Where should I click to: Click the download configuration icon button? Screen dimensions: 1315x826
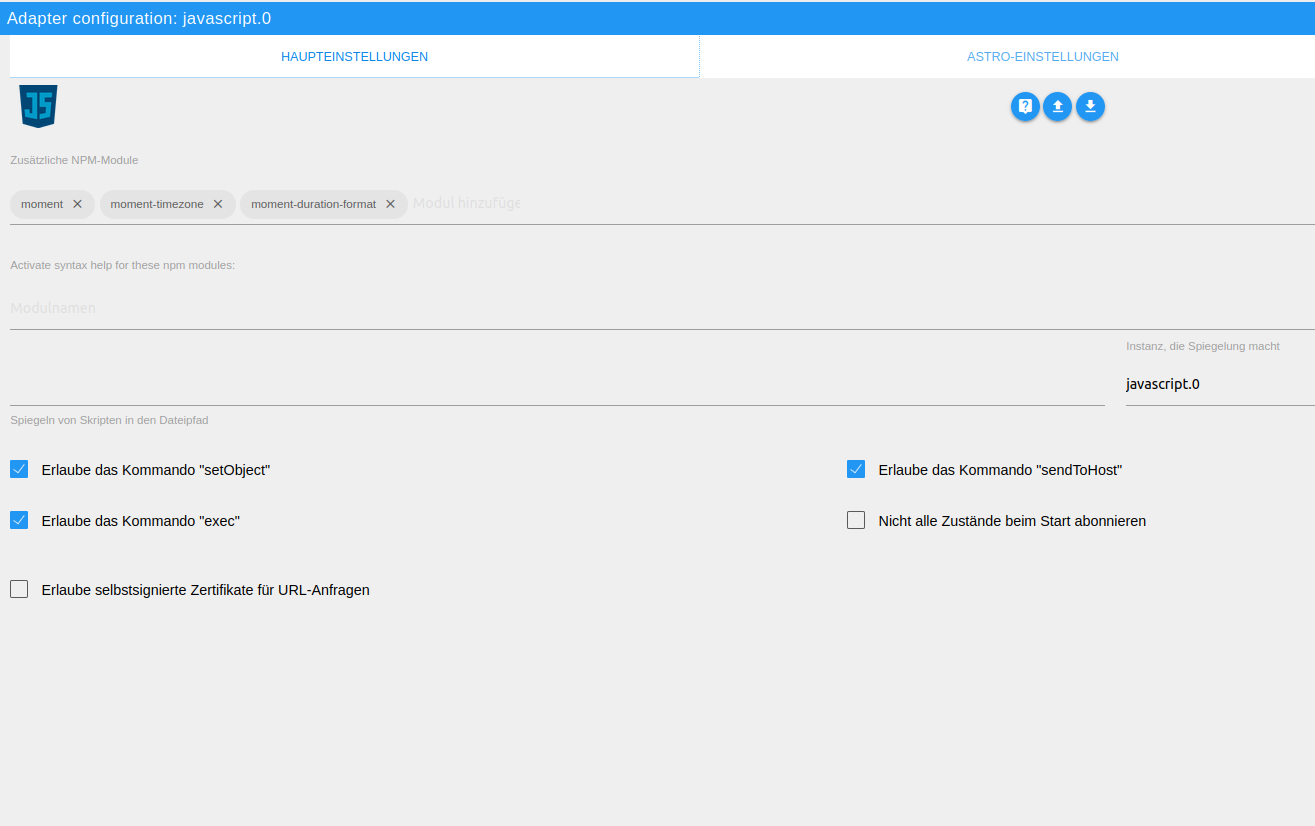point(1090,106)
